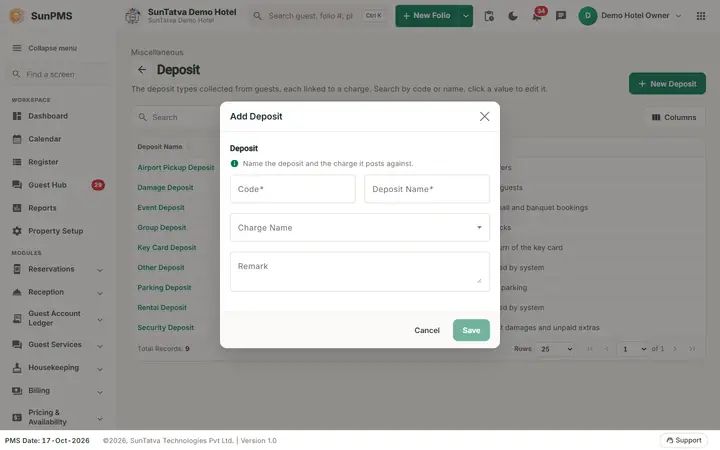Viewport: 720px width, 450px height.
Task: Collapse the sidebar menu
Action: (45, 48)
